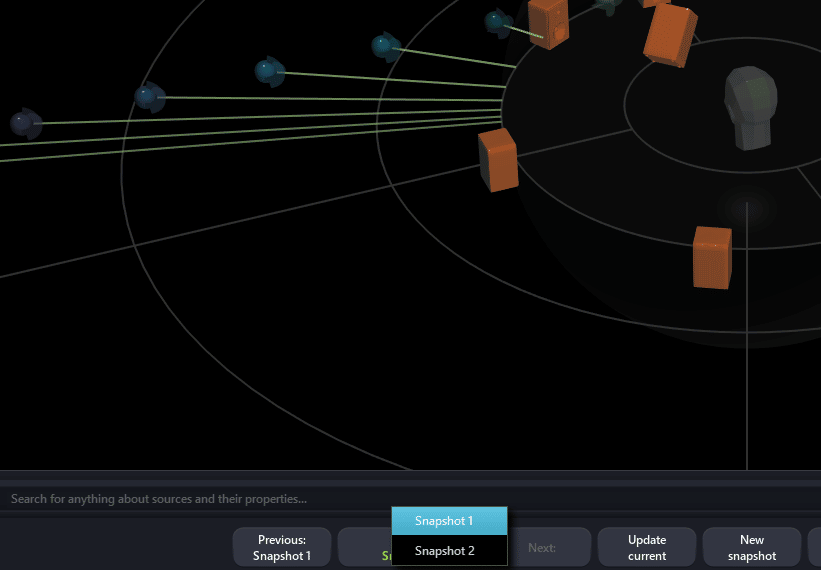821x570 pixels.
Task: Click the faint dim source beneath the head
Action: [746, 207]
